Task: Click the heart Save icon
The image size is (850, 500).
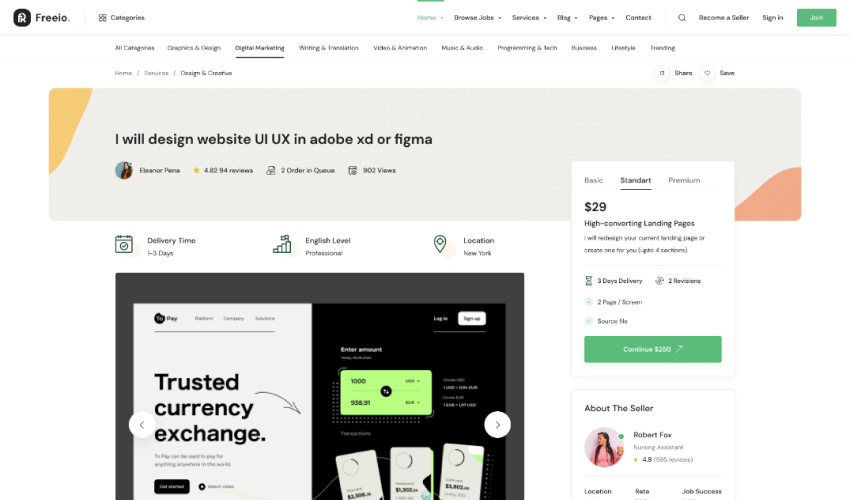Action: 707,73
